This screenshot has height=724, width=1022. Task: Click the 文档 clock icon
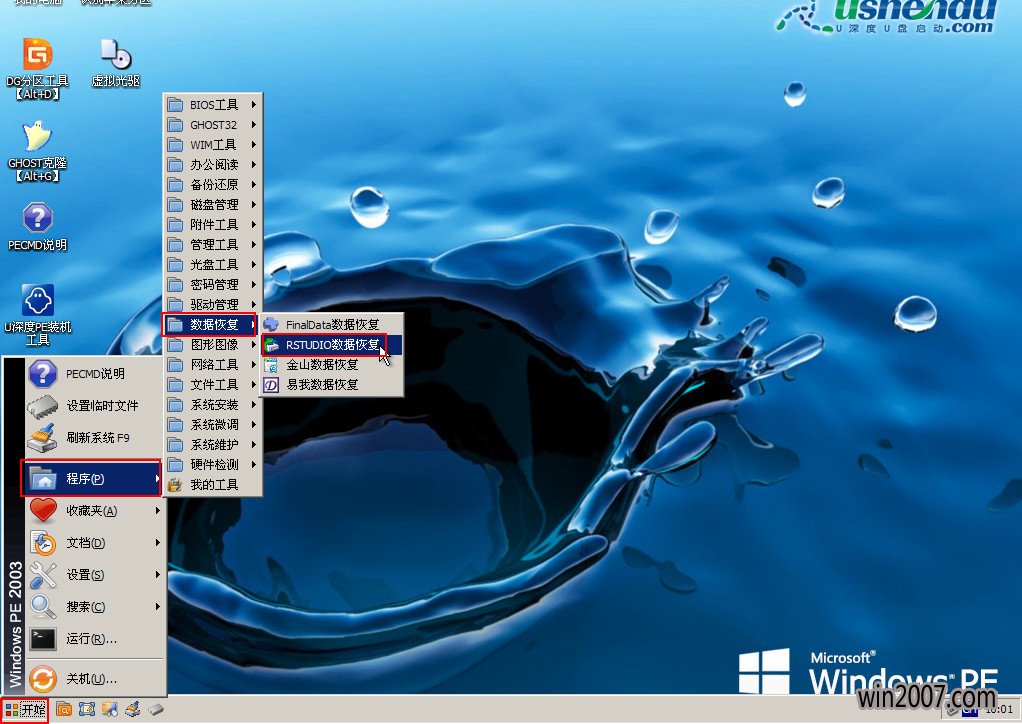(x=43, y=543)
